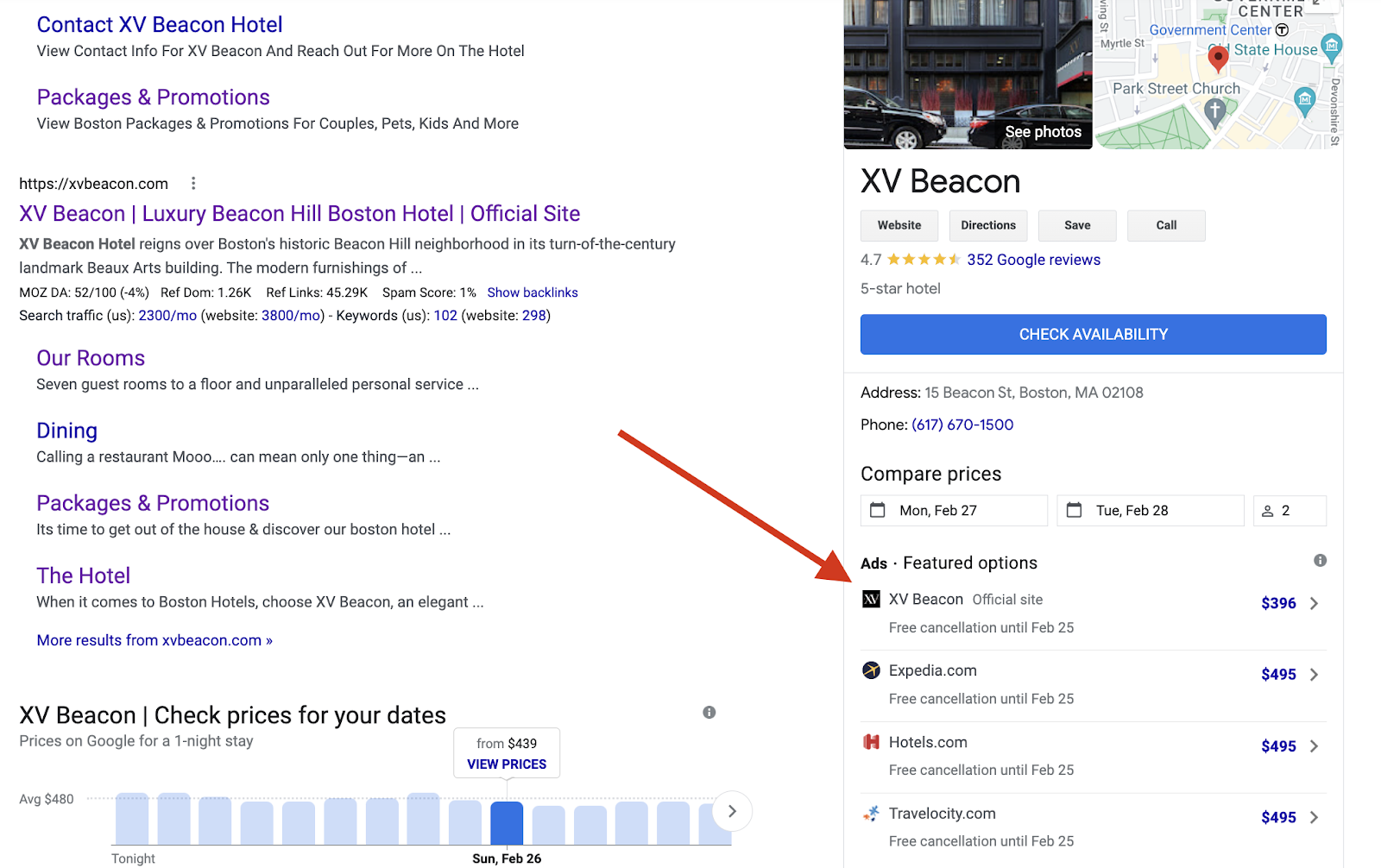
Task: Open the top Packages & Promotions link
Action: [154, 97]
